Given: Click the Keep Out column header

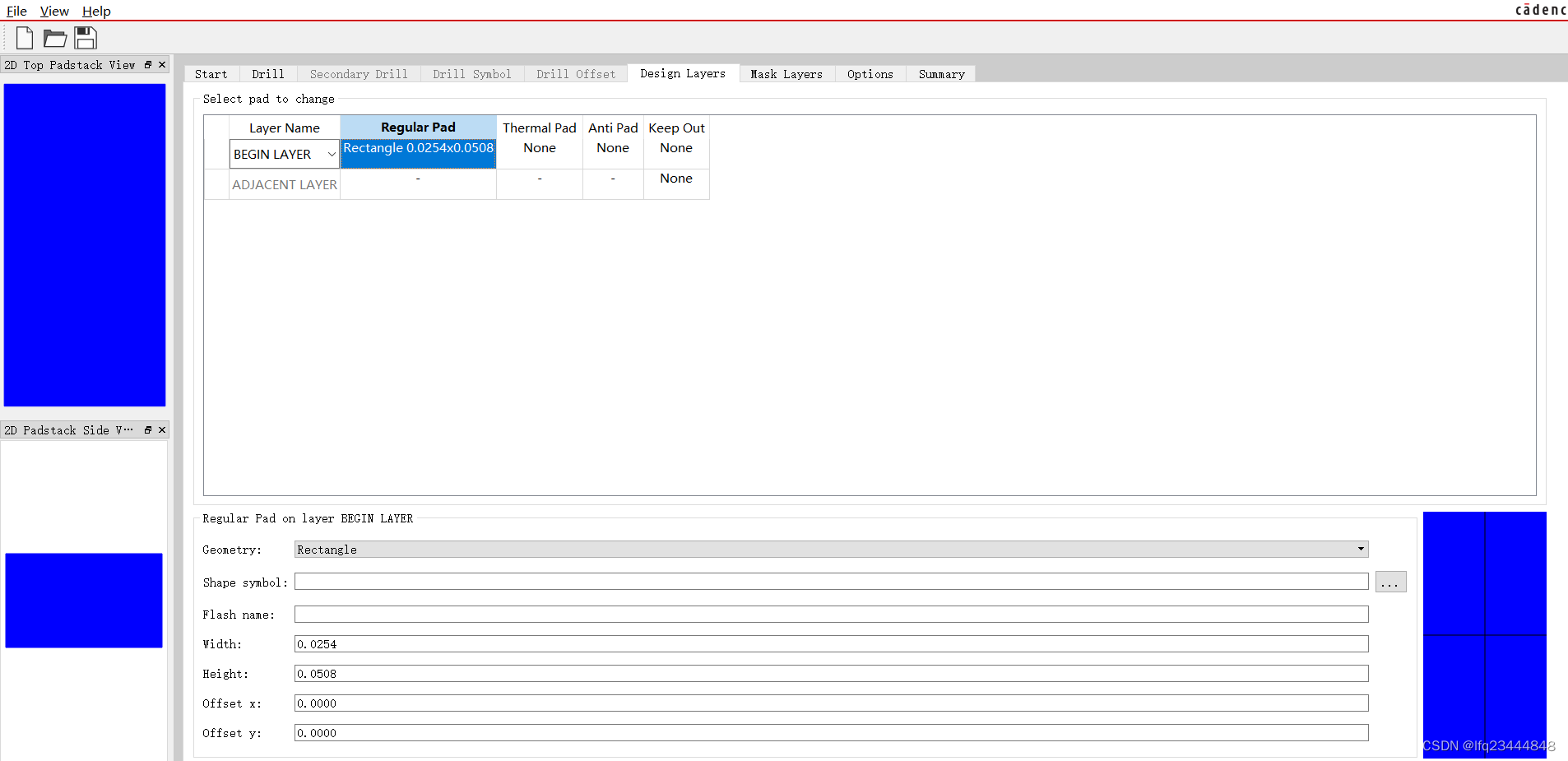Looking at the screenshot, I should (x=676, y=128).
